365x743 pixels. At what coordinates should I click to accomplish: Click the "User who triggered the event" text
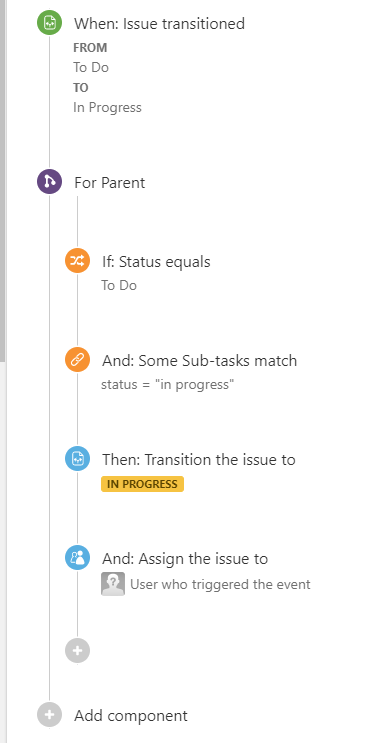pos(220,584)
